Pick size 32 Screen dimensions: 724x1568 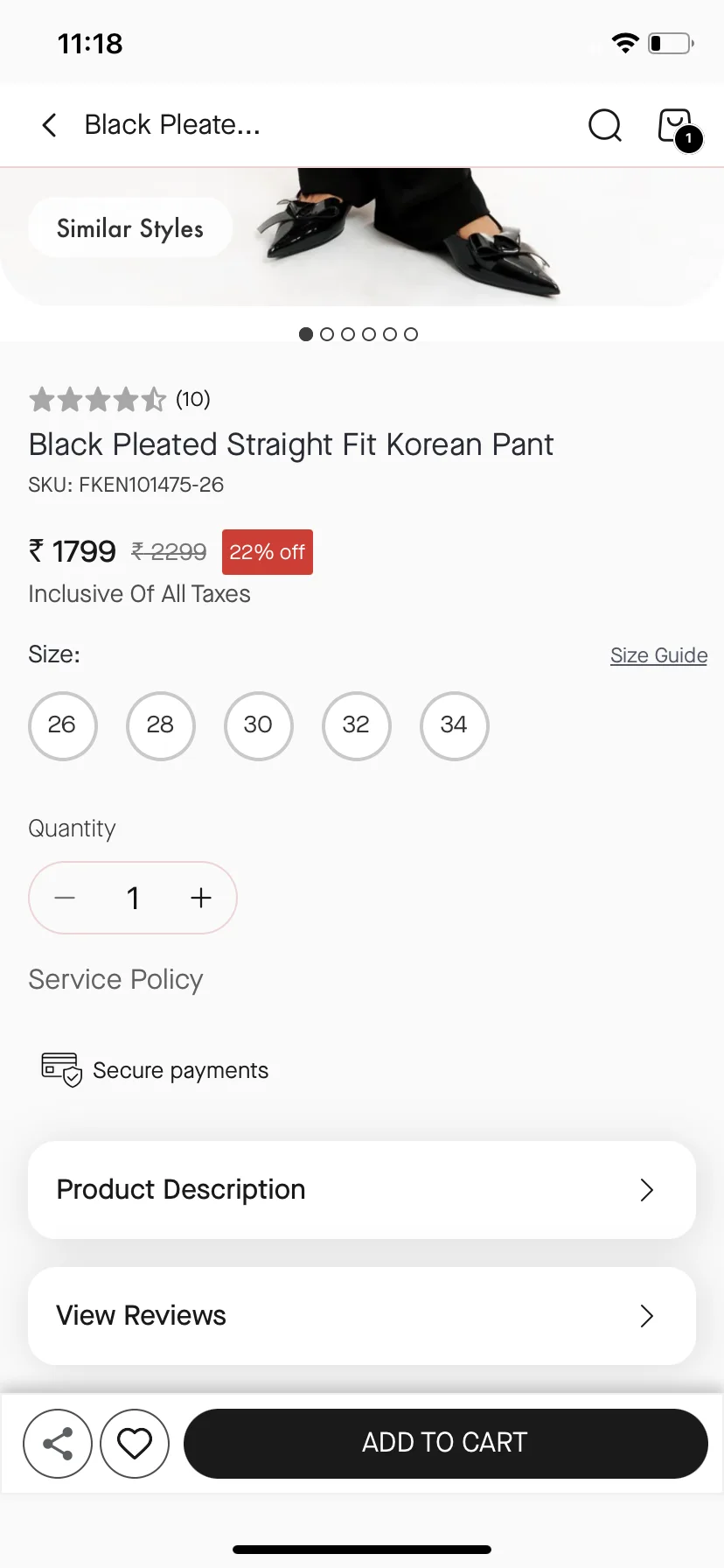pos(356,726)
